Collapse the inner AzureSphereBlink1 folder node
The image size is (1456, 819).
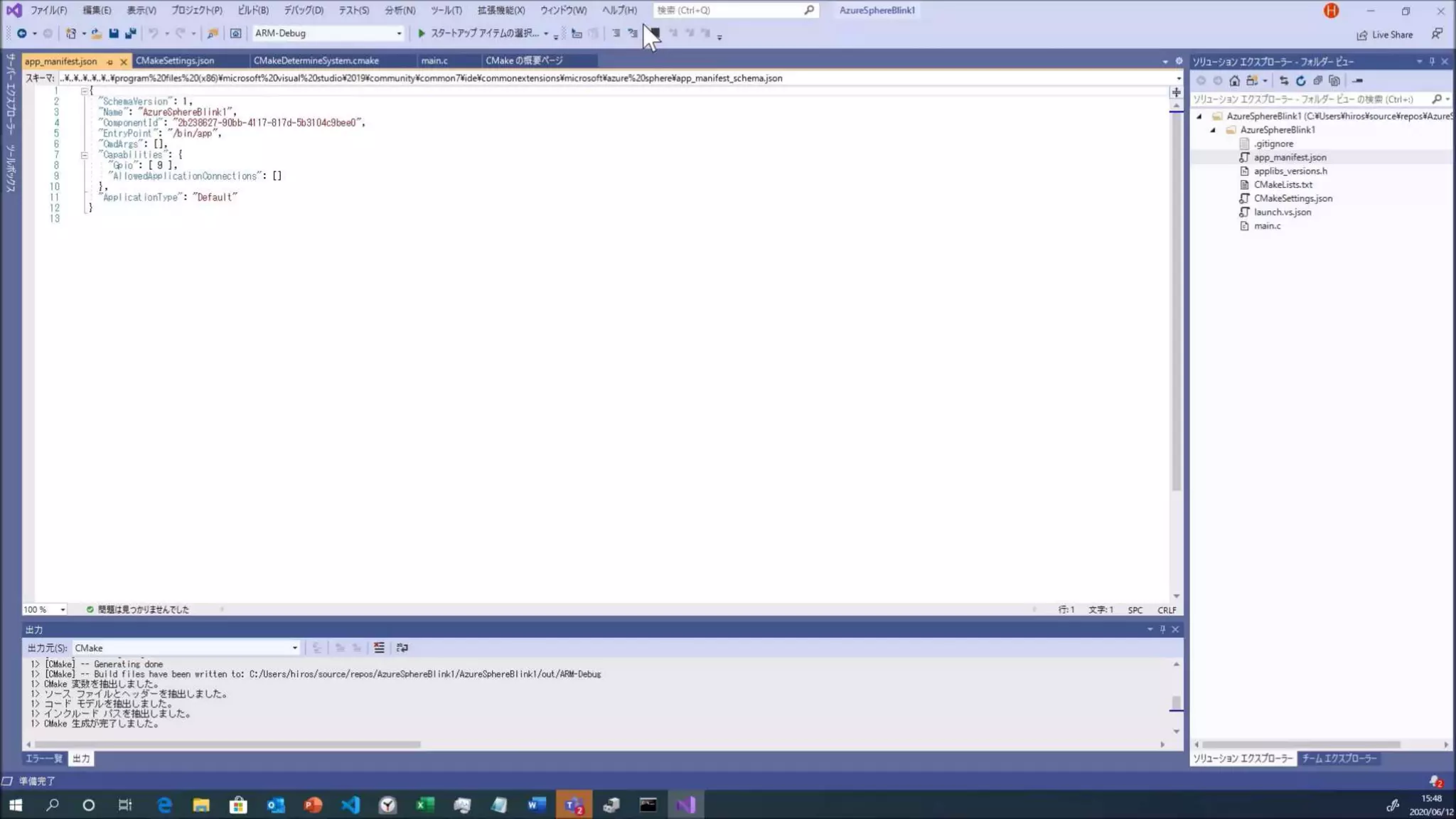click(x=1213, y=130)
